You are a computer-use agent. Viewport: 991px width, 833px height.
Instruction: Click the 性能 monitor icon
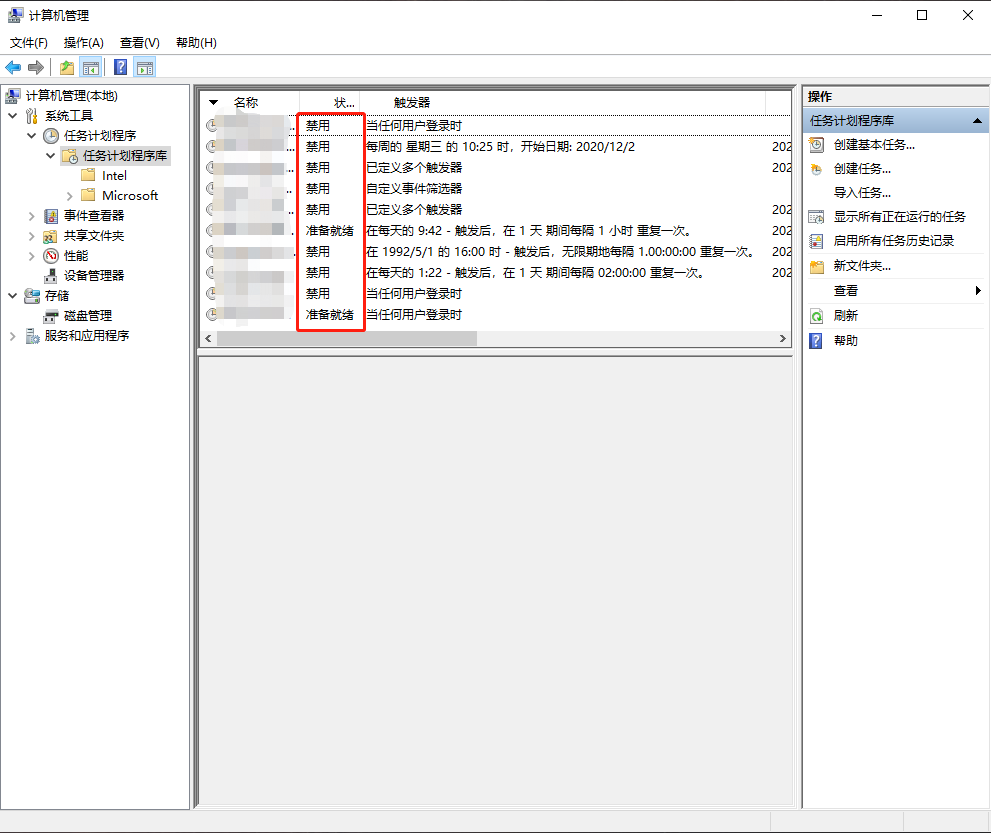click(51, 256)
